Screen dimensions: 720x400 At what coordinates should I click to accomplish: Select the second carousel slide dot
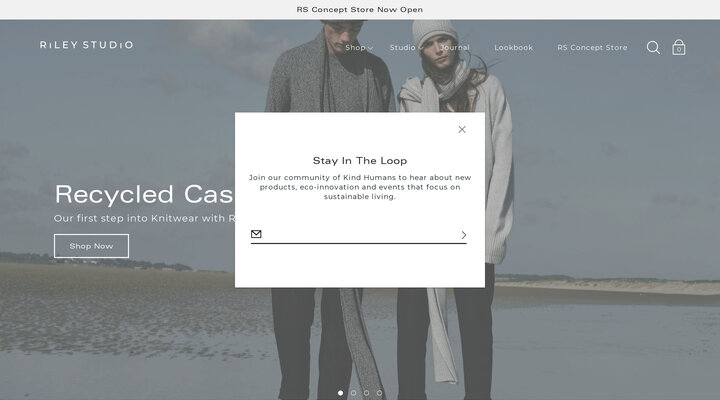tap(353, 393)
